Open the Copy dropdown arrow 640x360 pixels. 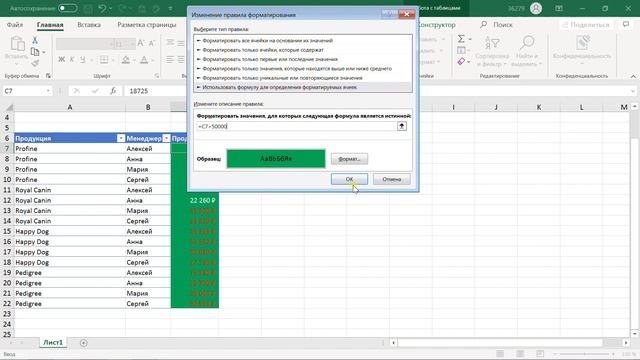click(44, 52)
